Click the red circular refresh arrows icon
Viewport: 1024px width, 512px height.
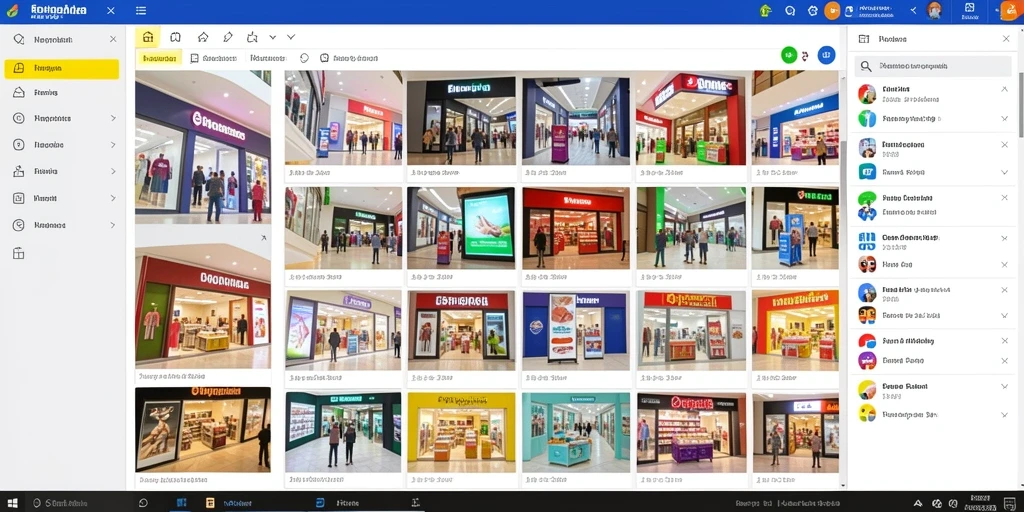805,56
